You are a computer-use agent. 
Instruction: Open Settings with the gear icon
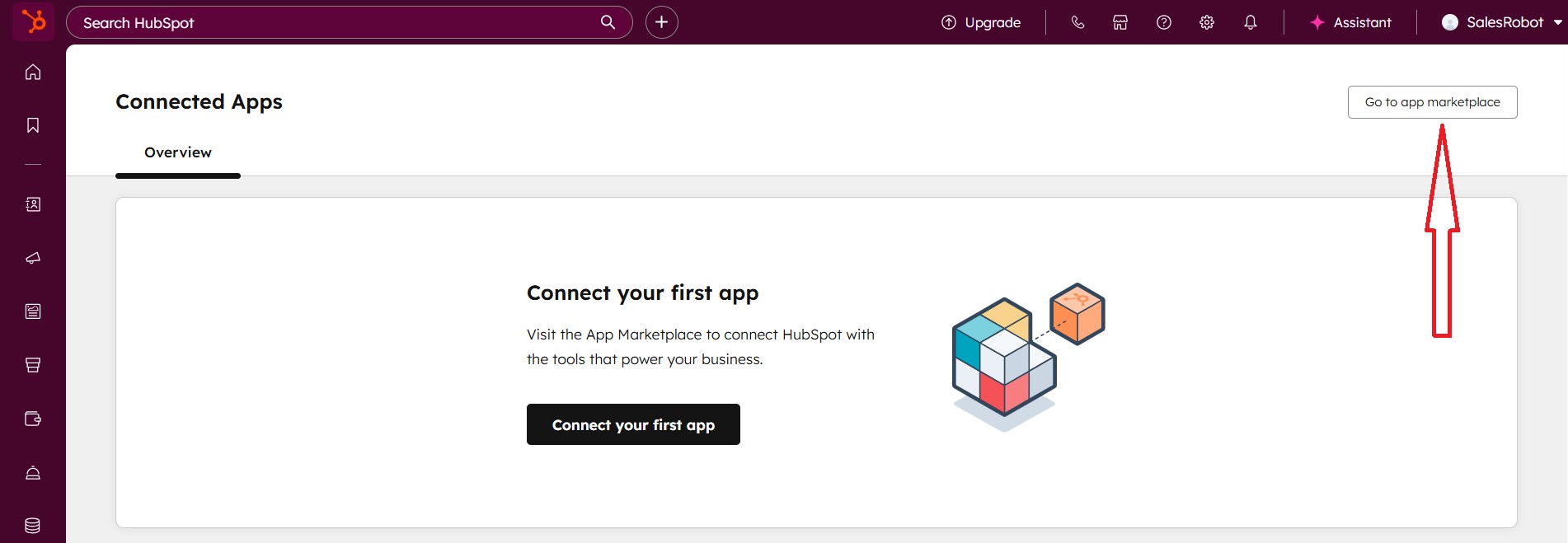[x=1206, y=22]
